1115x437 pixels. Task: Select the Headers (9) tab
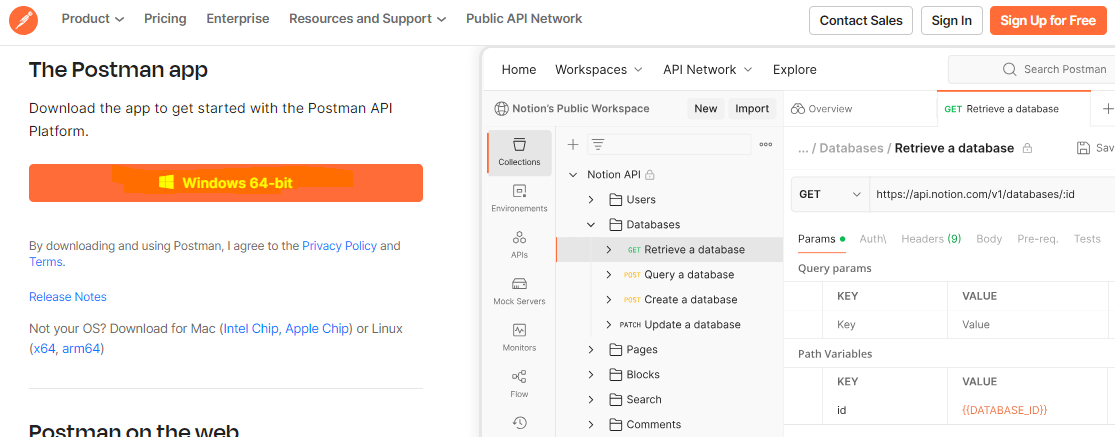932,239
